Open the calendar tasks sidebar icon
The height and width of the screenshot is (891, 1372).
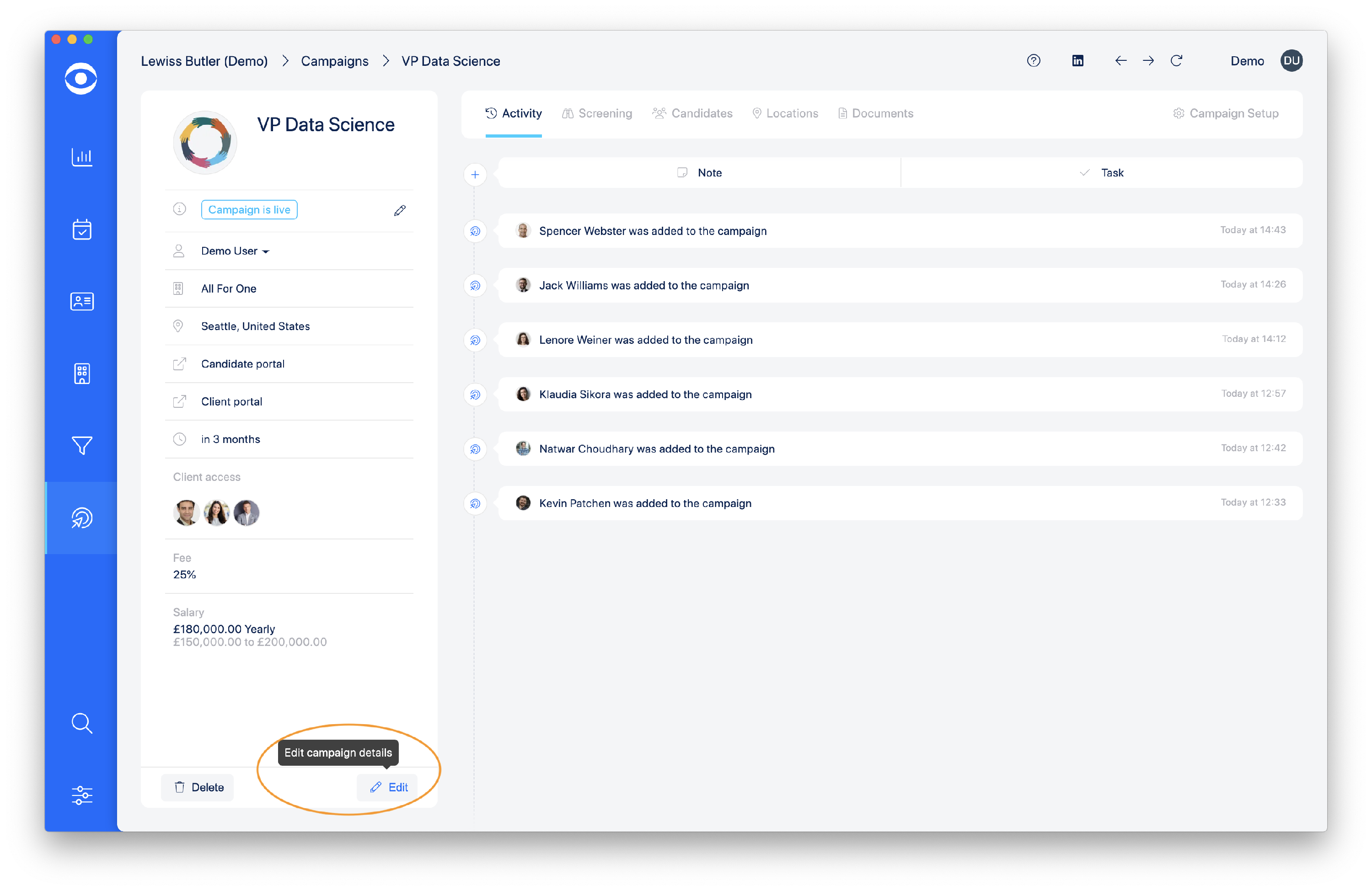(x=82, y=229)
